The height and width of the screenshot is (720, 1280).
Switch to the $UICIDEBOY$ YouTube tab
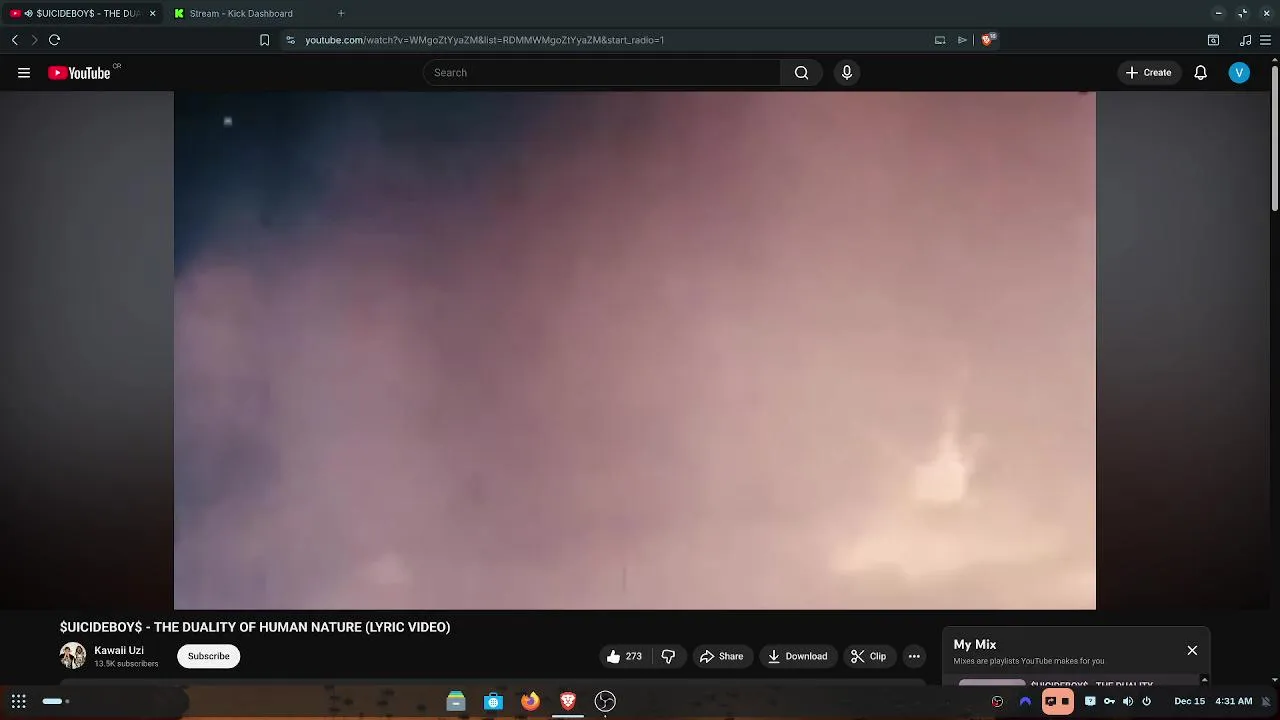point(82,14)
